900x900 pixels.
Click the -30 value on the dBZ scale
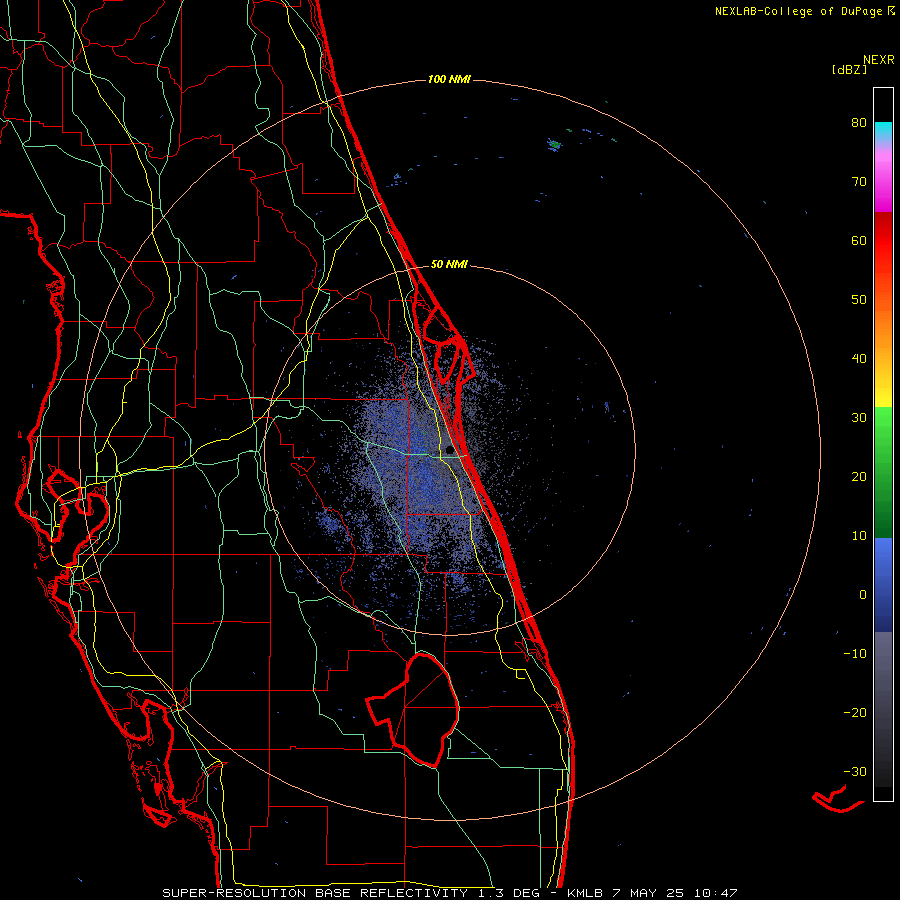tap(855, 771)
